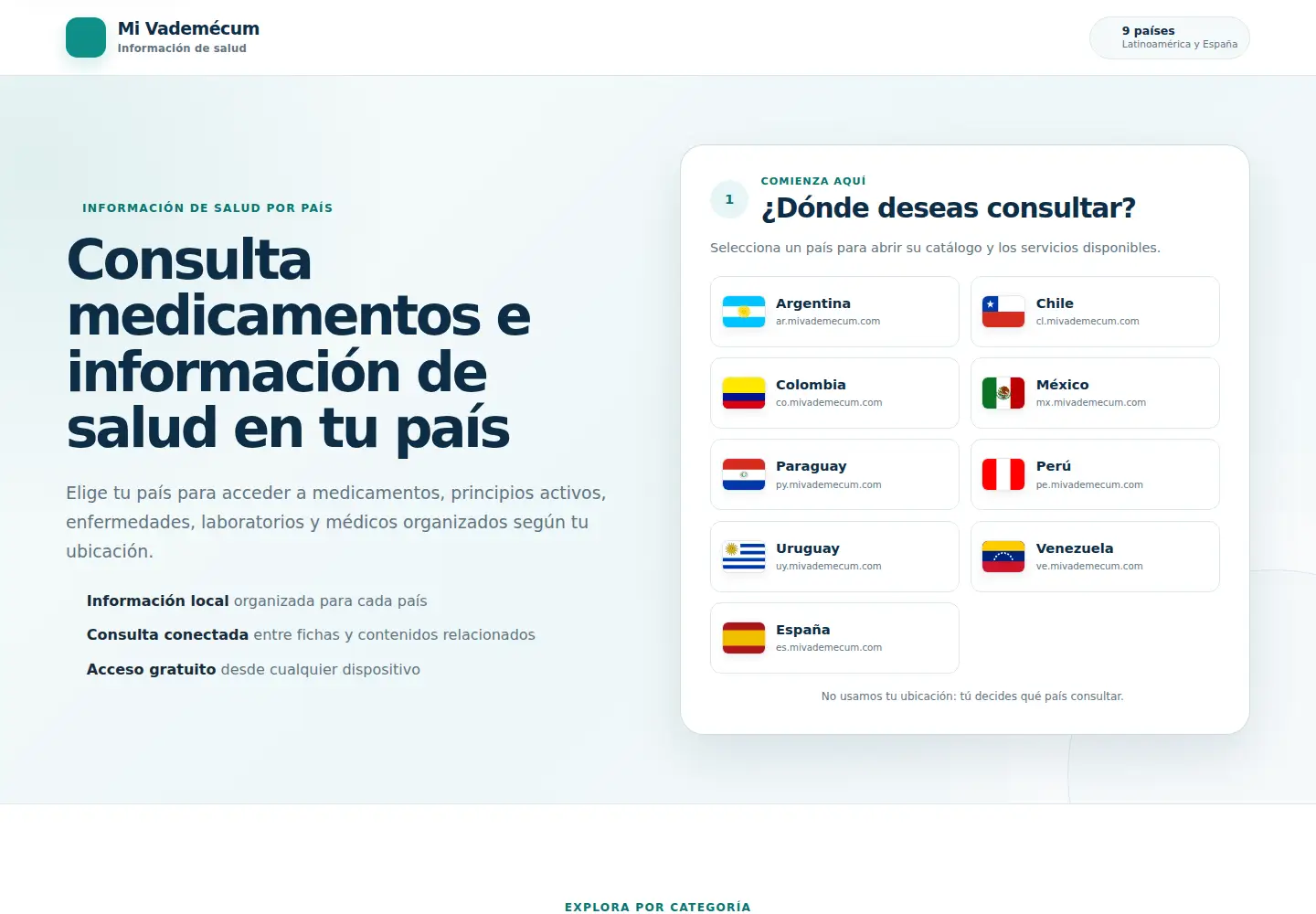Open py.mivademecum.com link text
Viewport: 1316px width, 914px height.
(x=829, y=484)
